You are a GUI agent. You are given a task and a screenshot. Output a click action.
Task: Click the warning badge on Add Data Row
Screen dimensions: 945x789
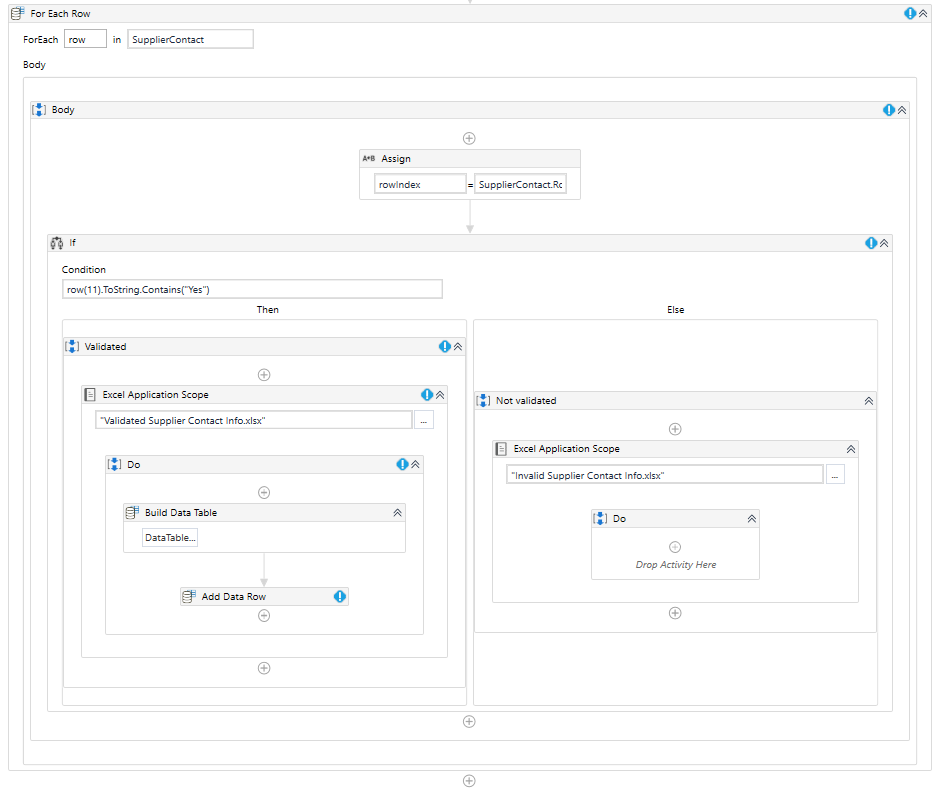[x=339, y=596]
